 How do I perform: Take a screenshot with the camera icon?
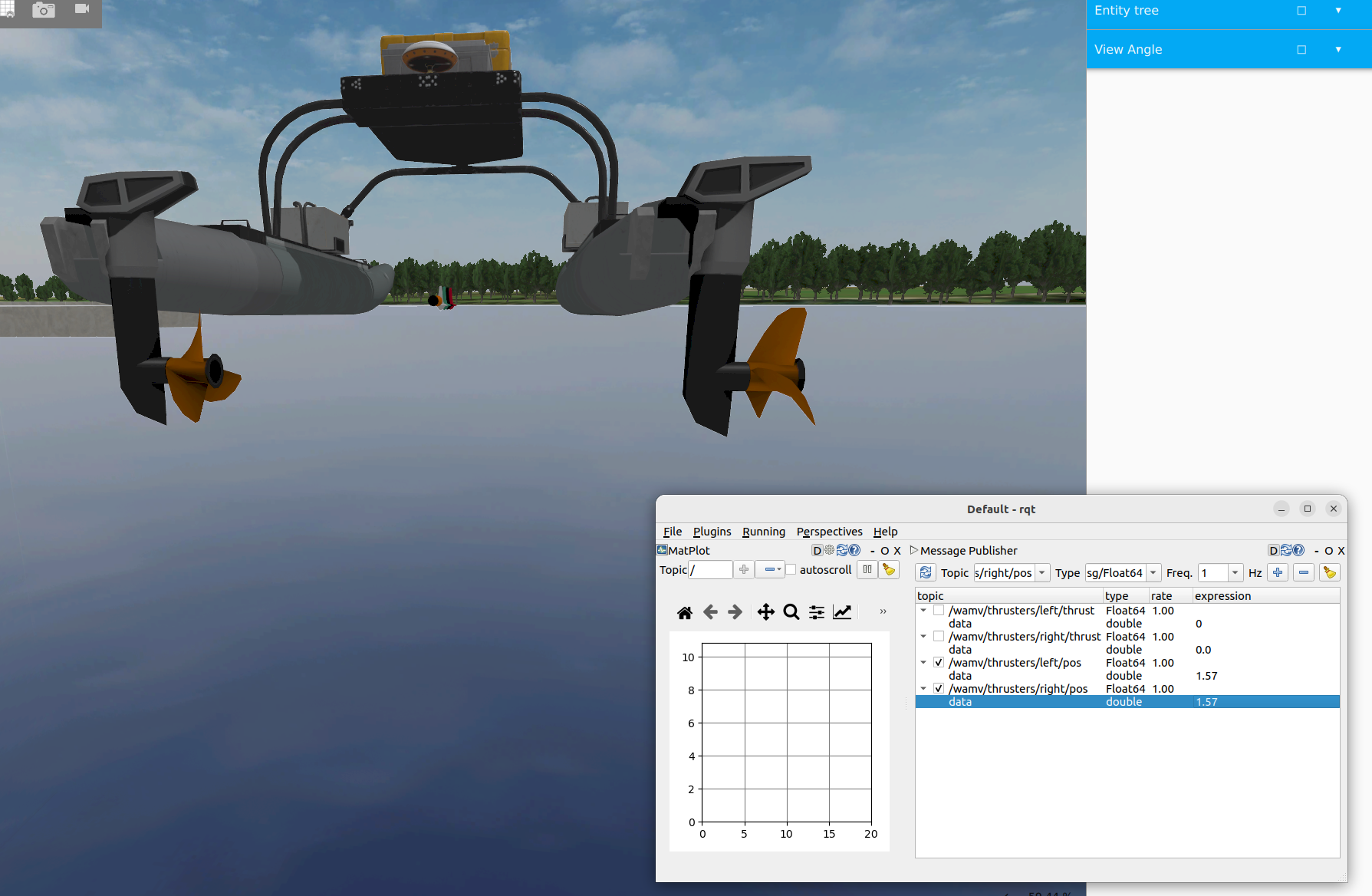44,10
